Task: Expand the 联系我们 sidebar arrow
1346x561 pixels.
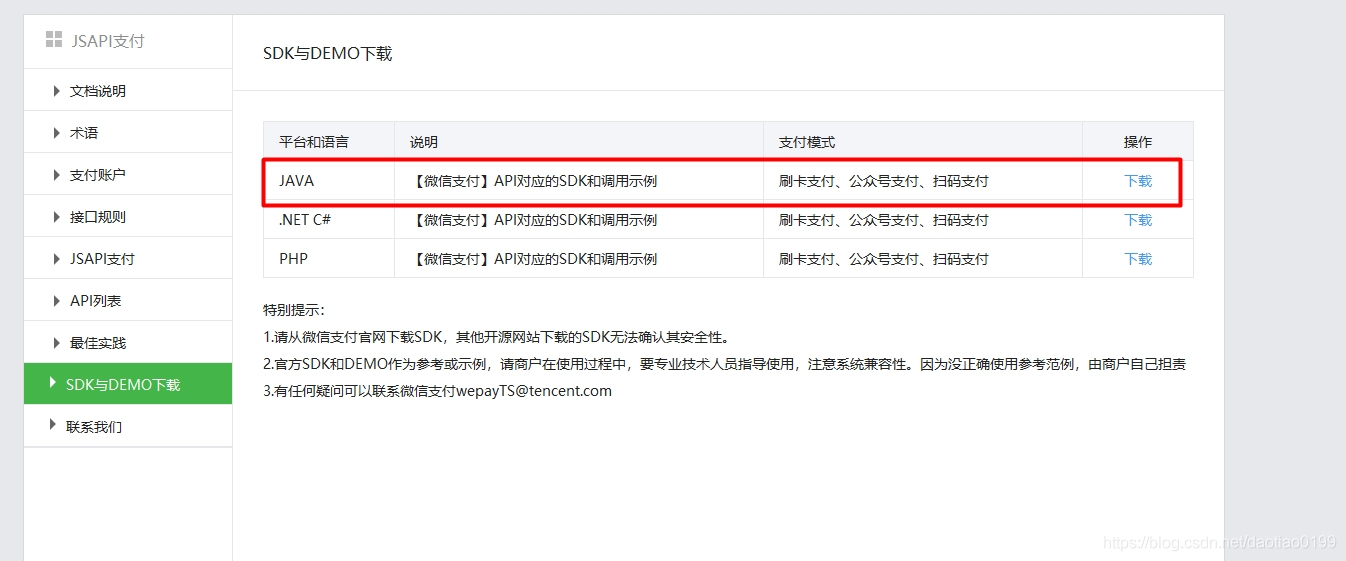Action: [x=53, y=426]
